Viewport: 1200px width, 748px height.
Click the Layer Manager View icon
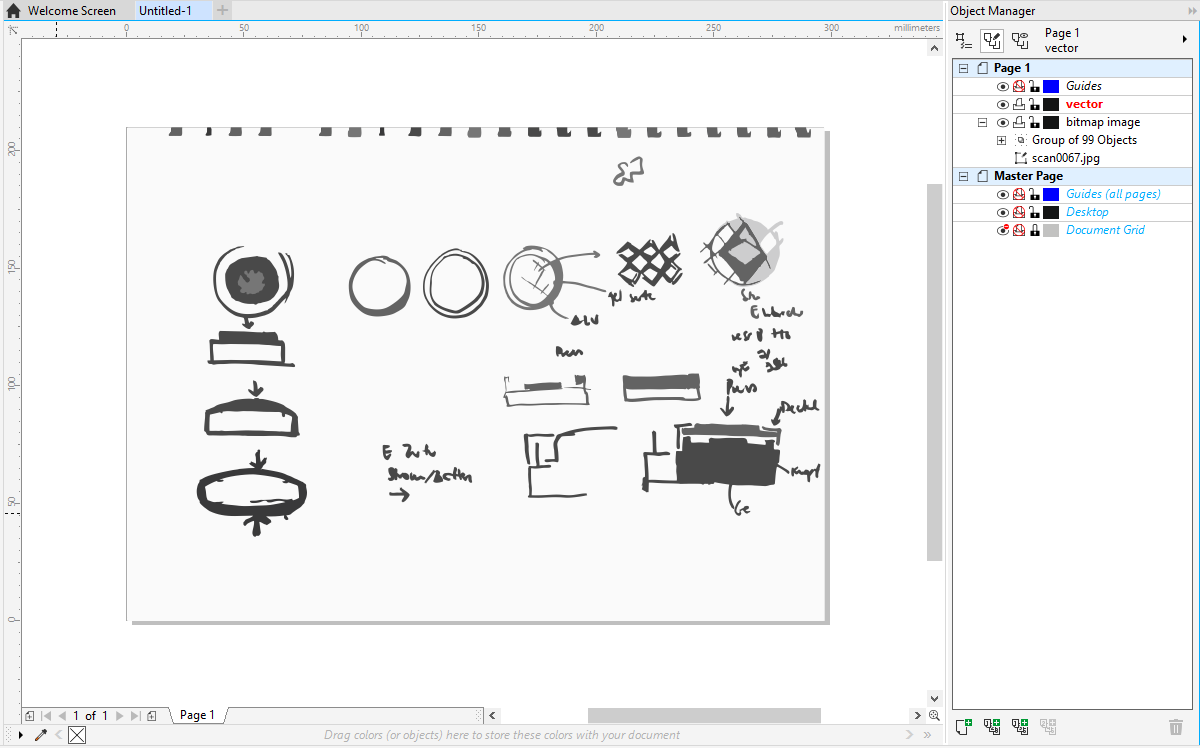[1021, 40]
